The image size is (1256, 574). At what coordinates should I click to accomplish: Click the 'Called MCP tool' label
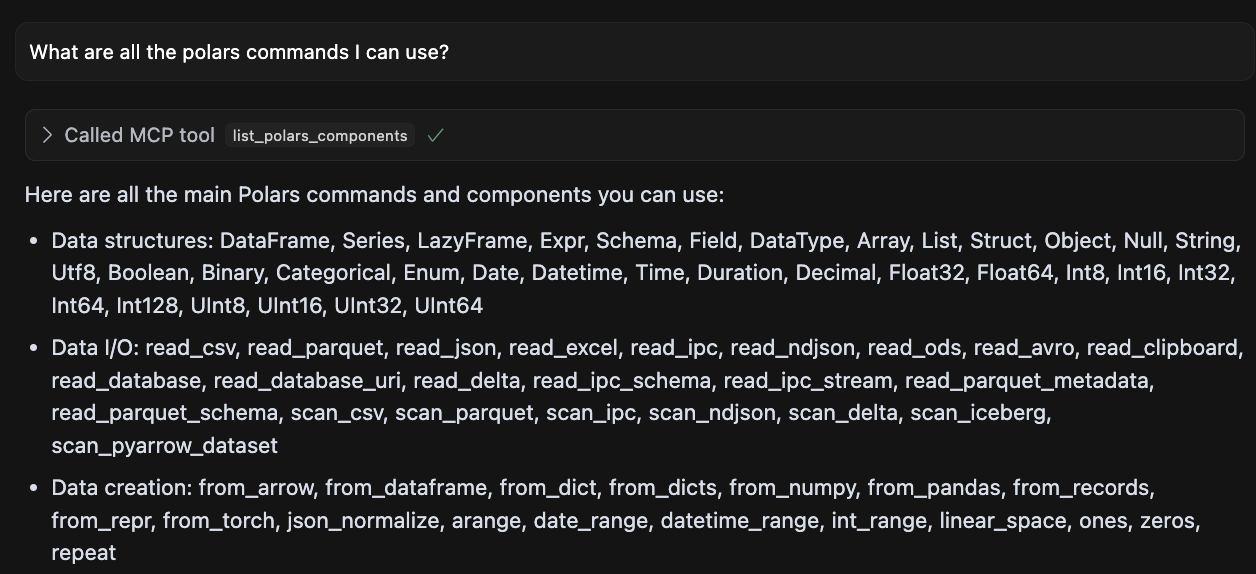click(x=139, y=135)
